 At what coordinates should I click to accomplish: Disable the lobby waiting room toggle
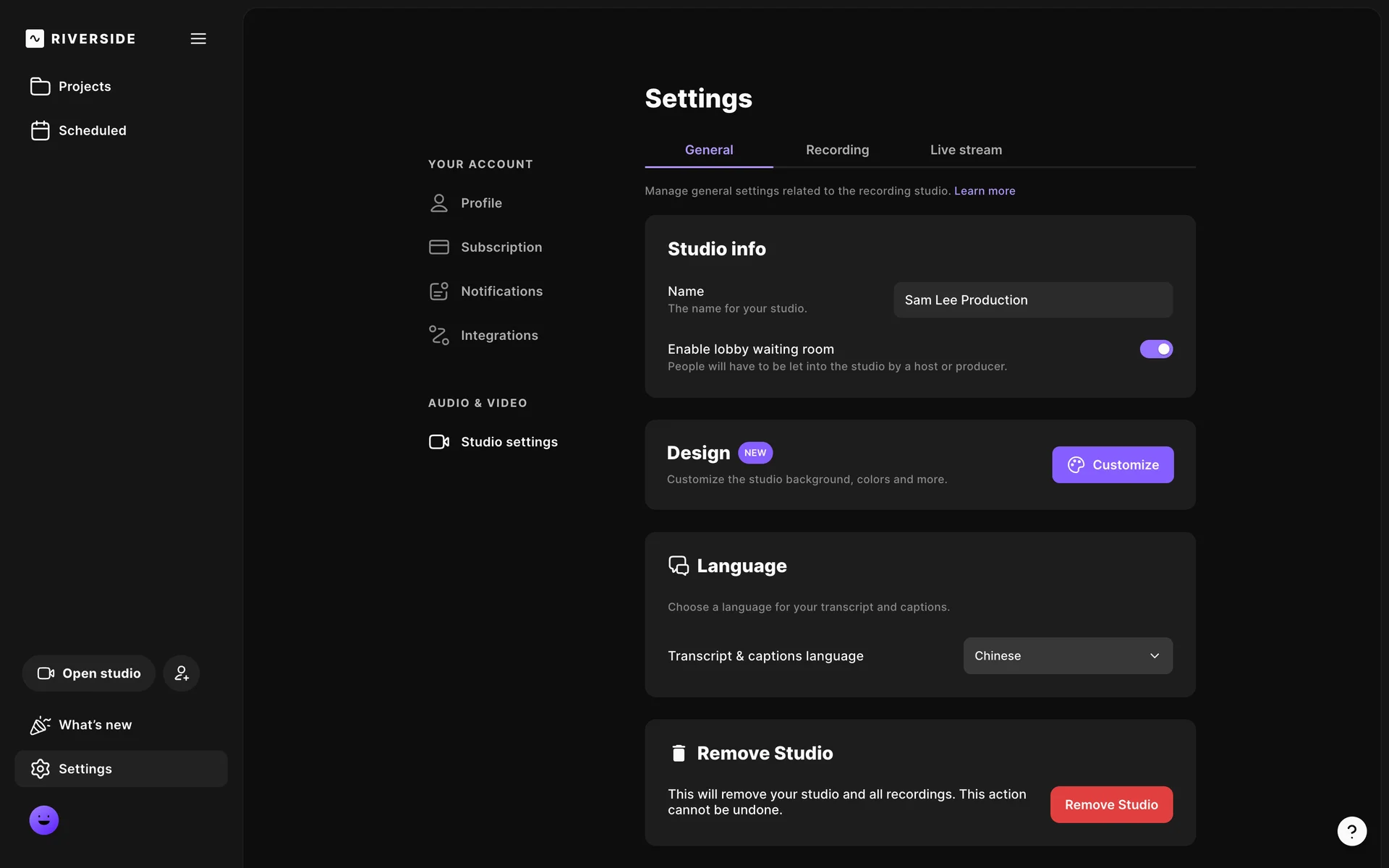[x=1156, y=349]
